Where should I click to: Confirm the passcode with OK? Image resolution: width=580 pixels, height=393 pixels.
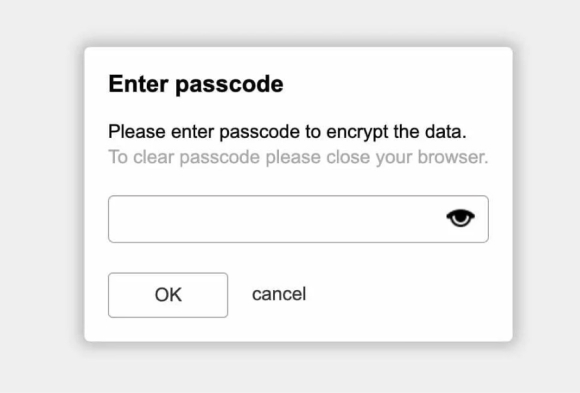click(168, 295)
